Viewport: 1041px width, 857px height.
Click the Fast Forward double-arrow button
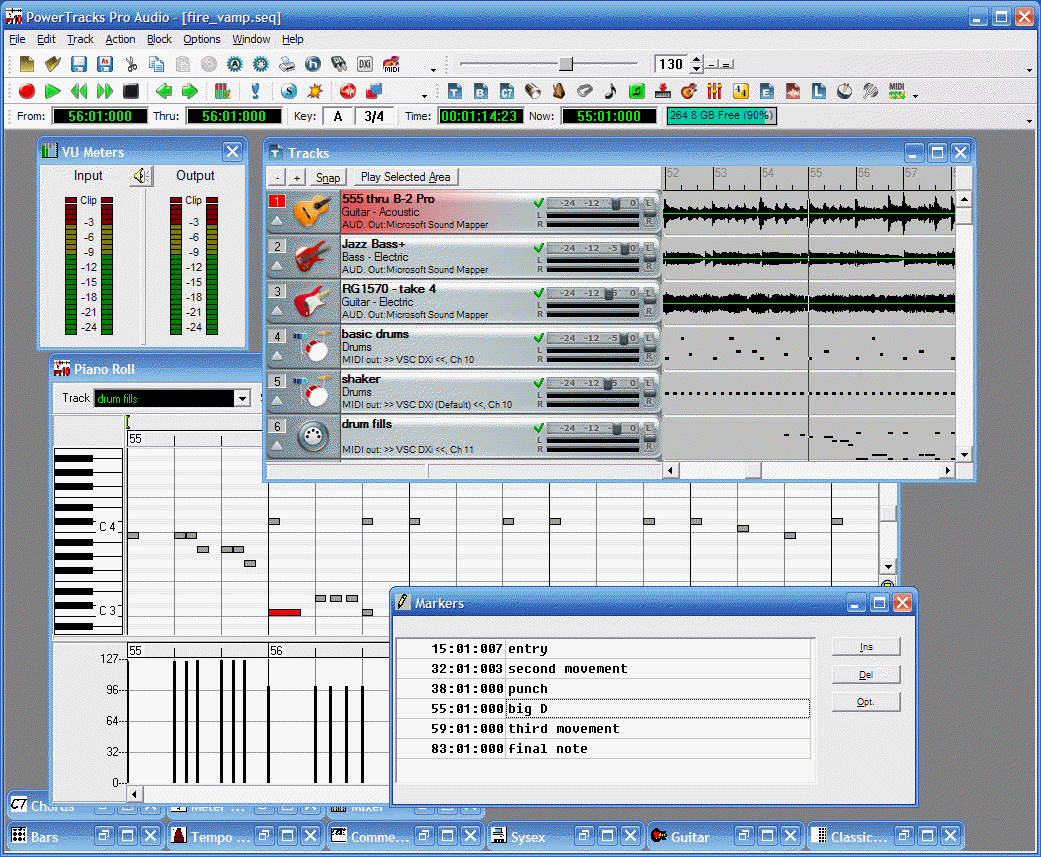(x=105, y=91)
